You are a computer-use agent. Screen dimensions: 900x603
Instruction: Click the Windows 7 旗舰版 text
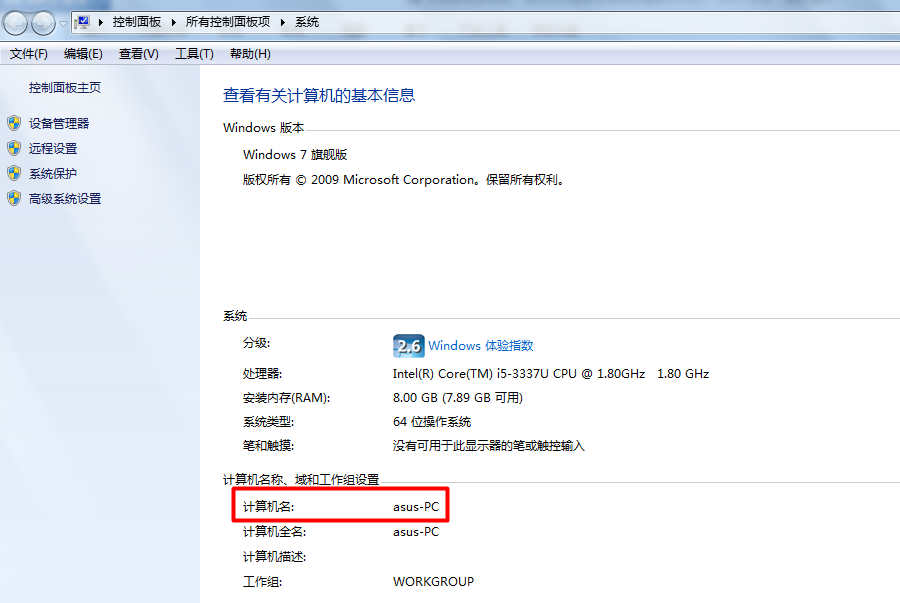click(x=295, y=155)
